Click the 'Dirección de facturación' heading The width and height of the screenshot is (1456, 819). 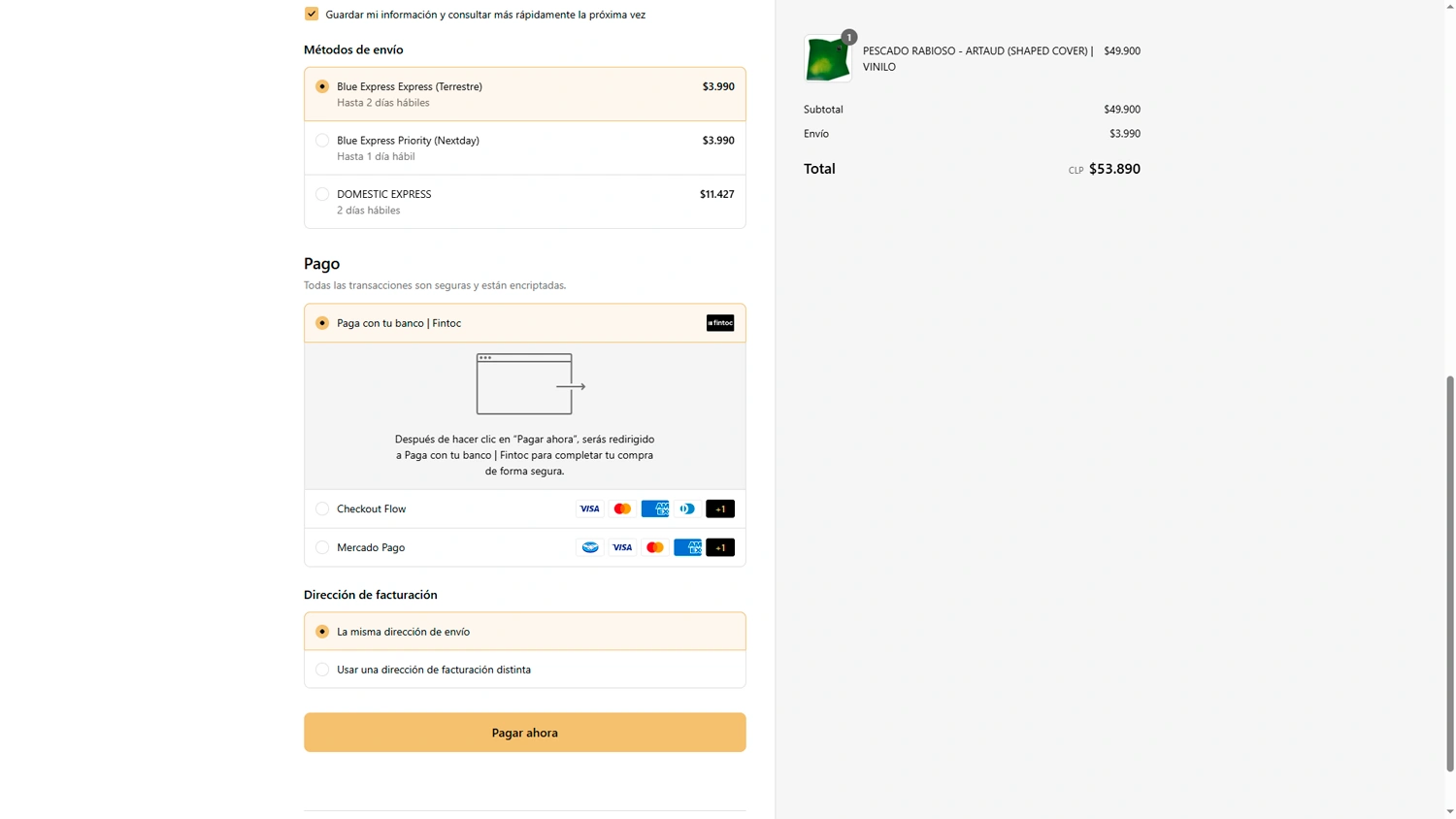[371, 595]
